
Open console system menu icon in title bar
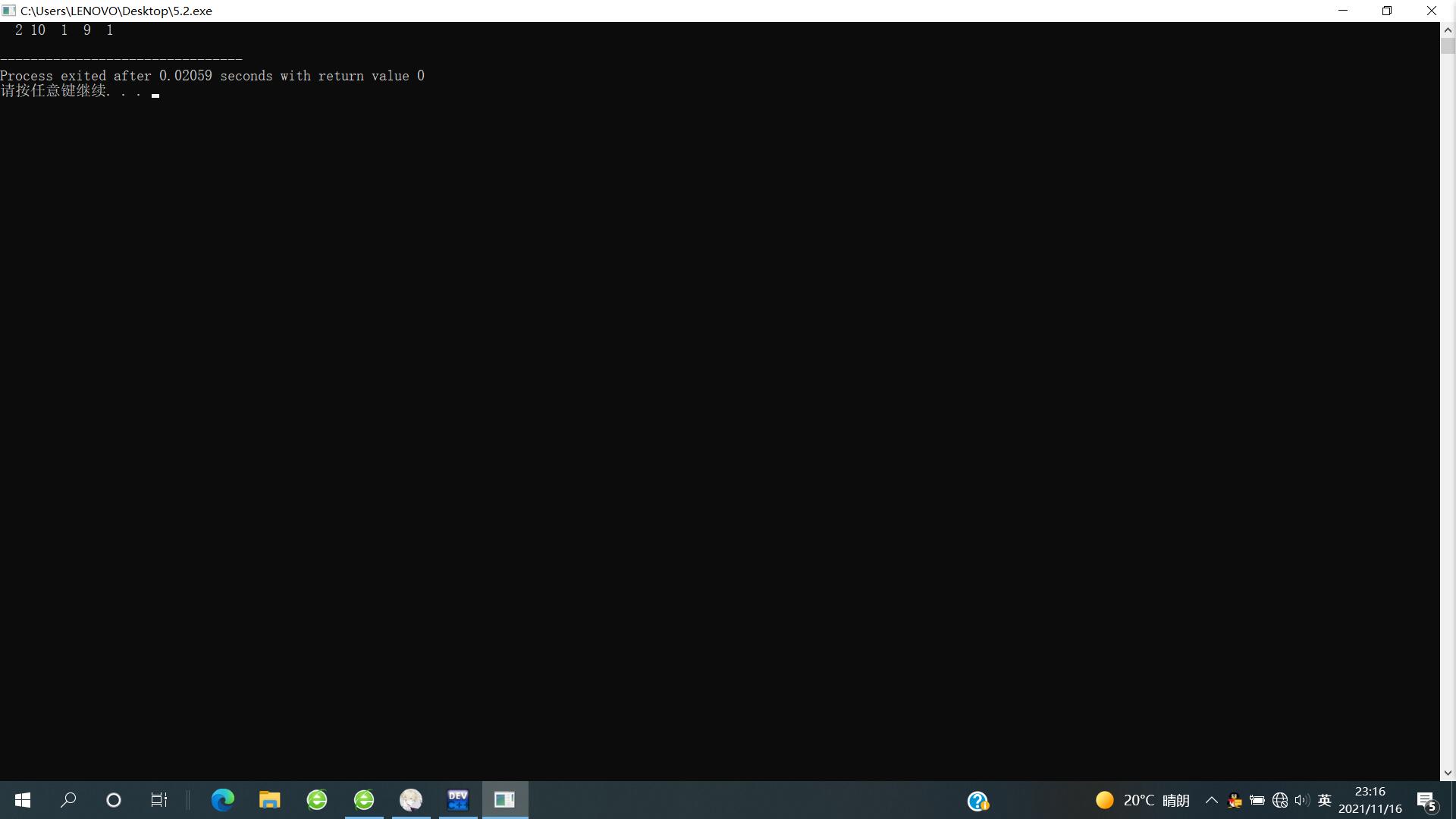click(9, 11)
